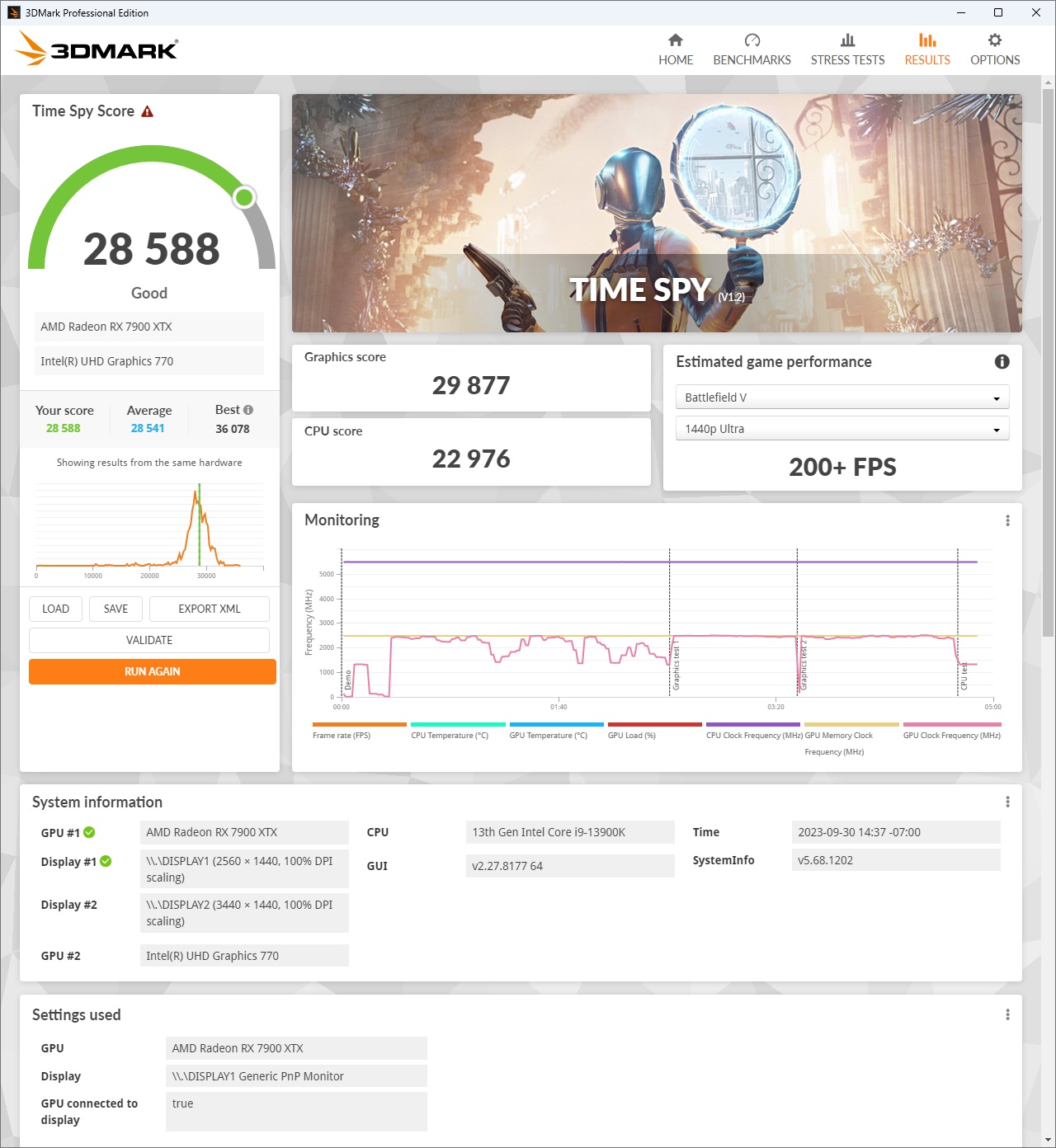This screenshot has width=1056, height=1148.
Task: Click the info icon next to Best score
Action: point(248,410)
